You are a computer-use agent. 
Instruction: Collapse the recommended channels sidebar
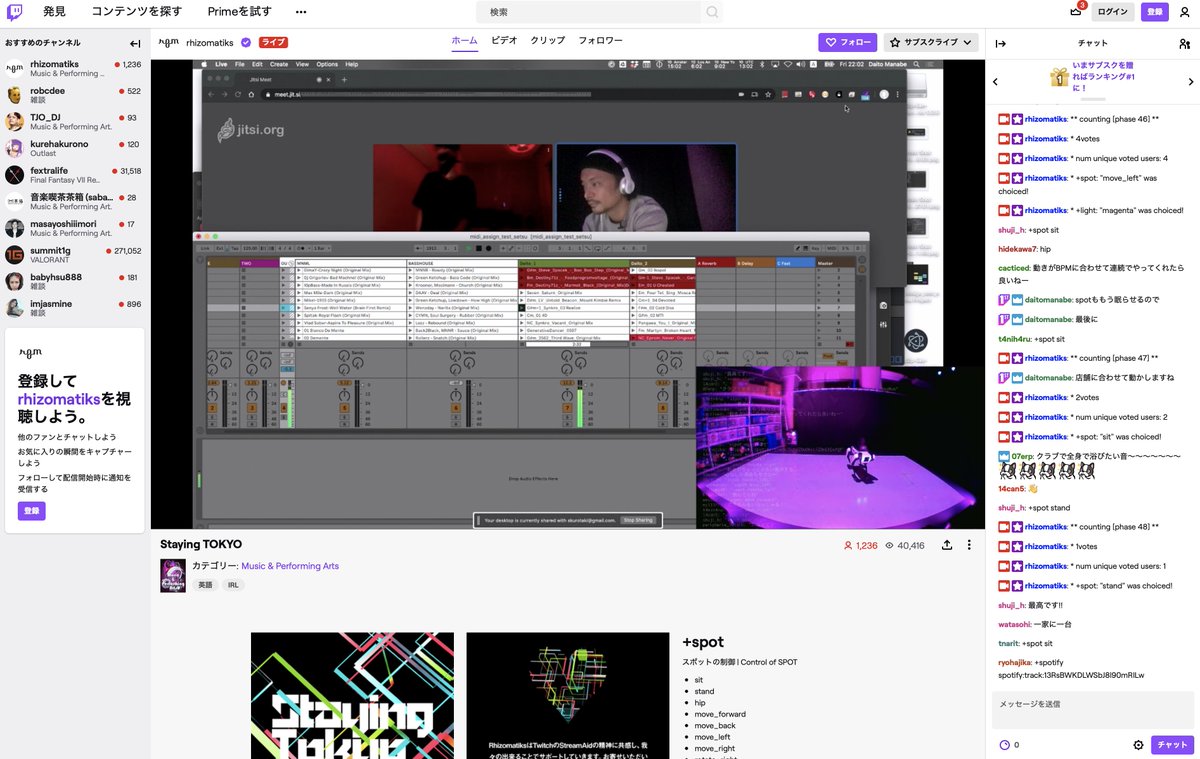point(135,44)
